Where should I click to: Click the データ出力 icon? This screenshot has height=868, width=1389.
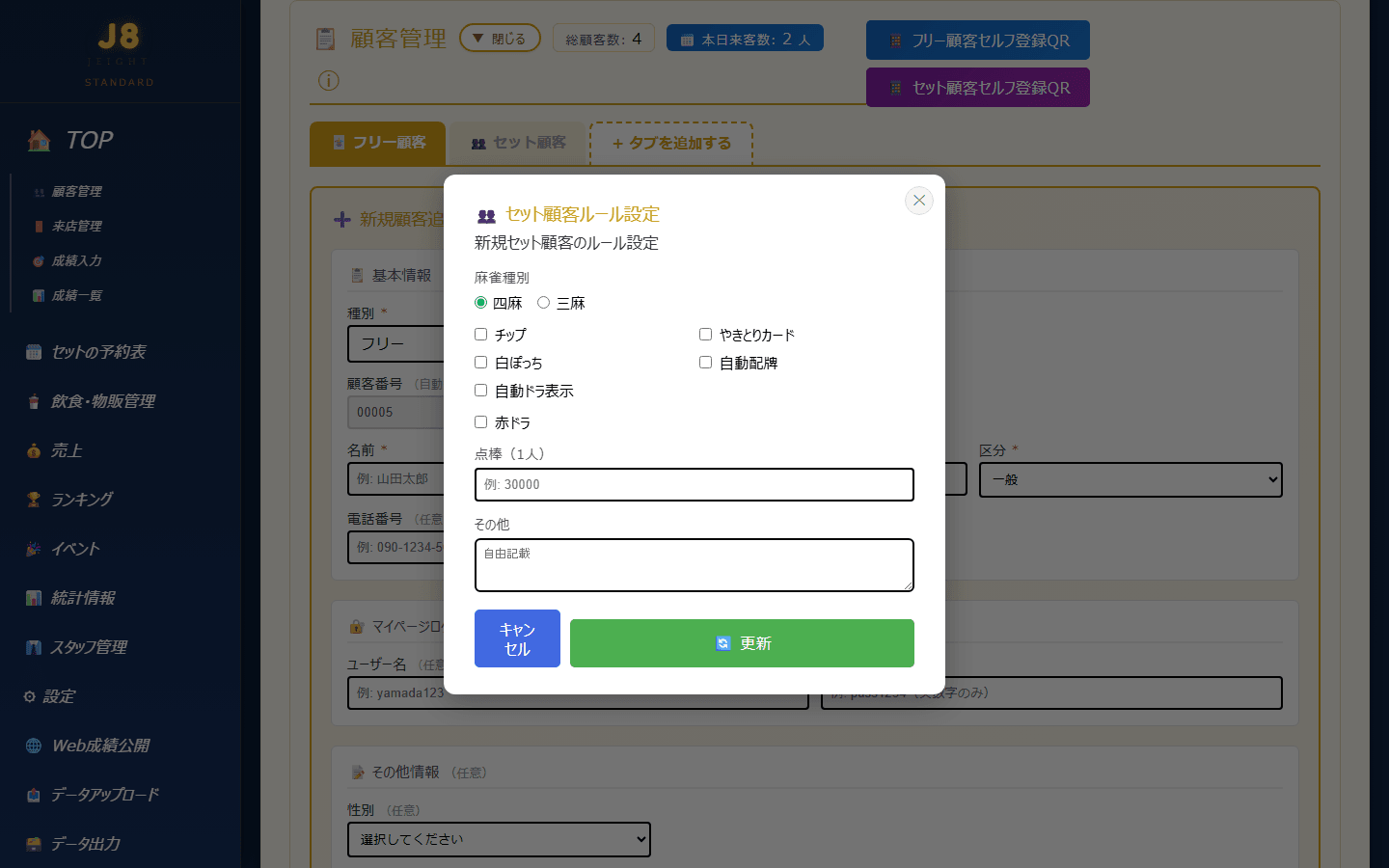point(34,844)
